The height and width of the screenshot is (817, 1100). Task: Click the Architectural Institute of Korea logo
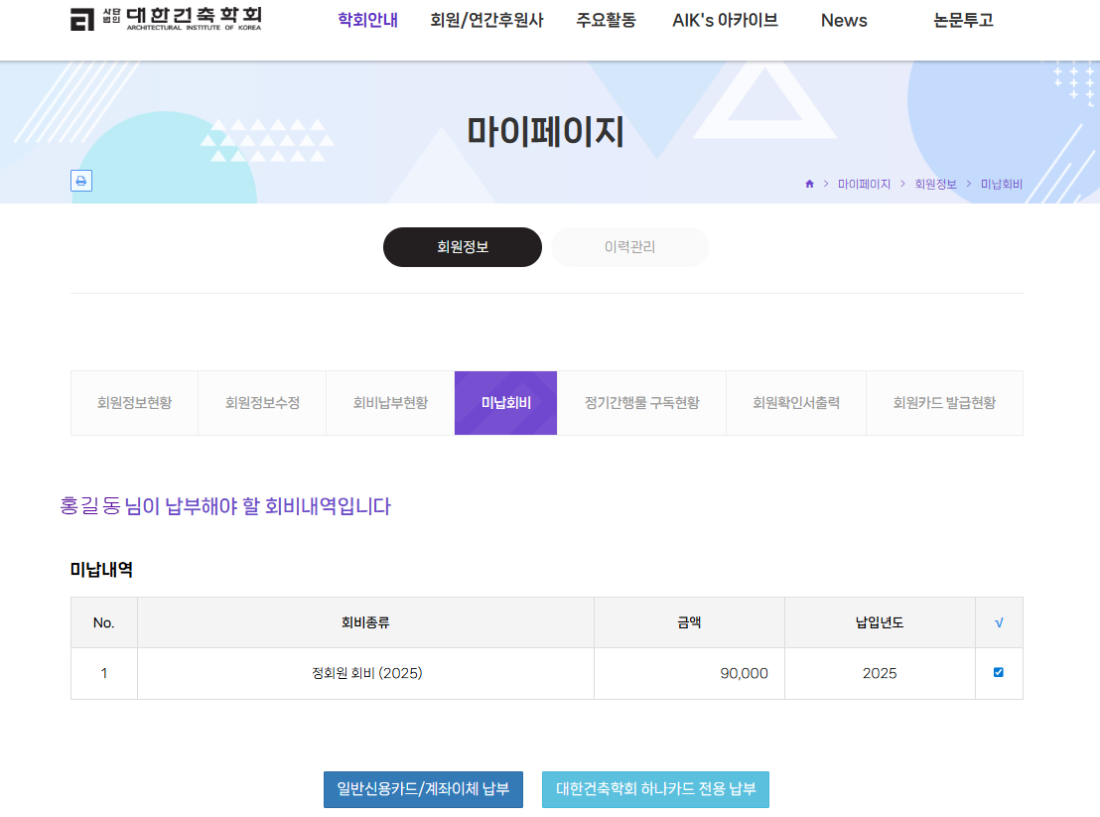(166, 20)
